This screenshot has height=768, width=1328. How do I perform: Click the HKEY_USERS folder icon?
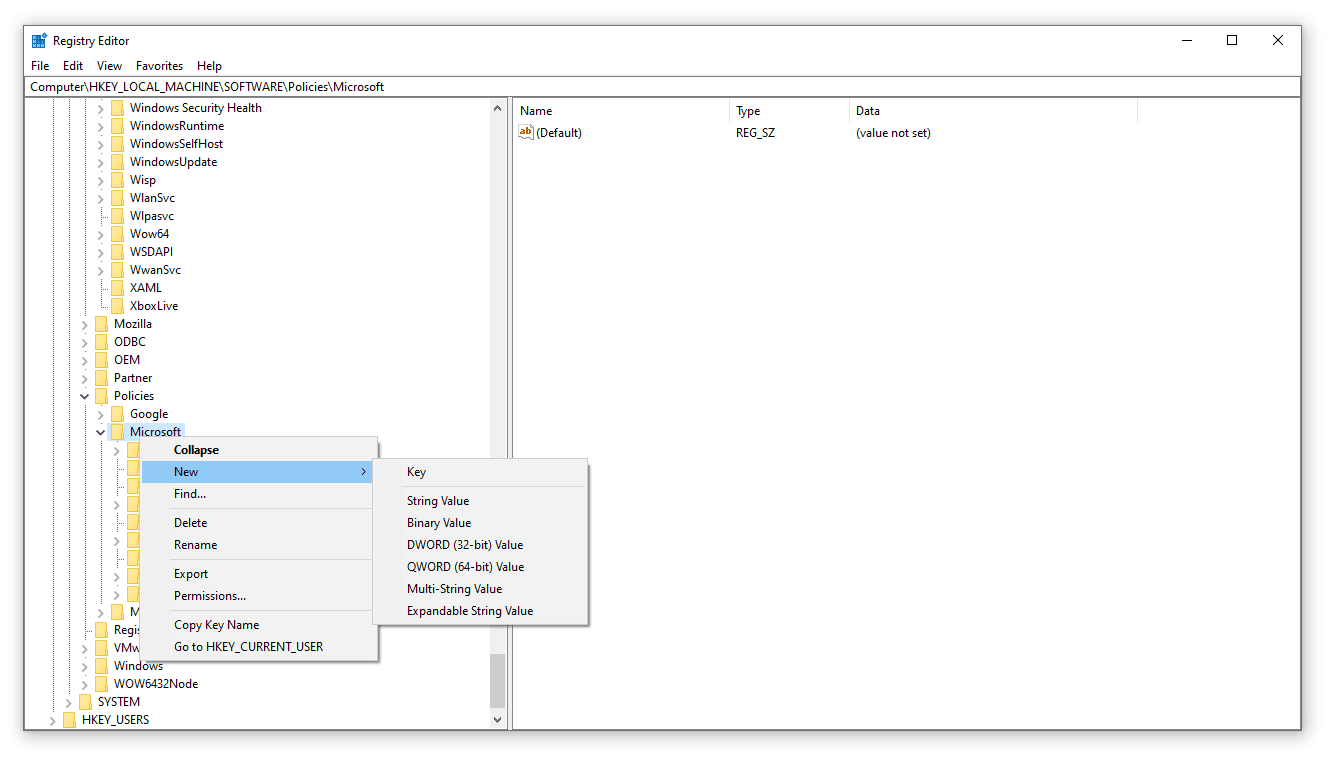click(x=69, y=720)
